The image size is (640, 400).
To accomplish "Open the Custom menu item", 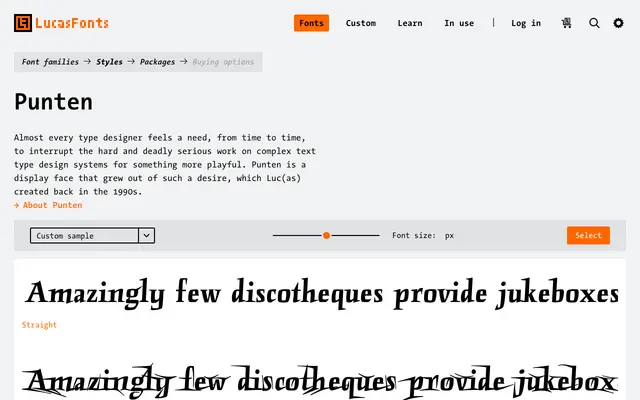I will [361, 23].
